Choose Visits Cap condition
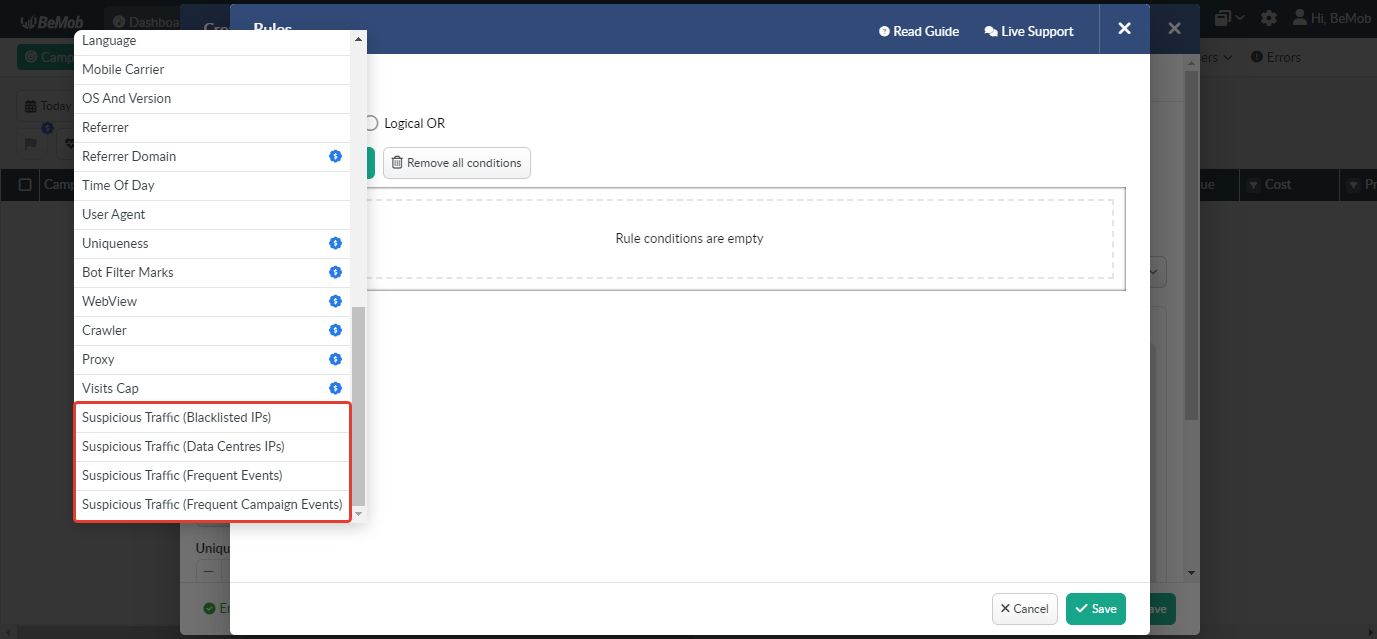Screen dimensions: 1377x639 click(x=212, y=389)
